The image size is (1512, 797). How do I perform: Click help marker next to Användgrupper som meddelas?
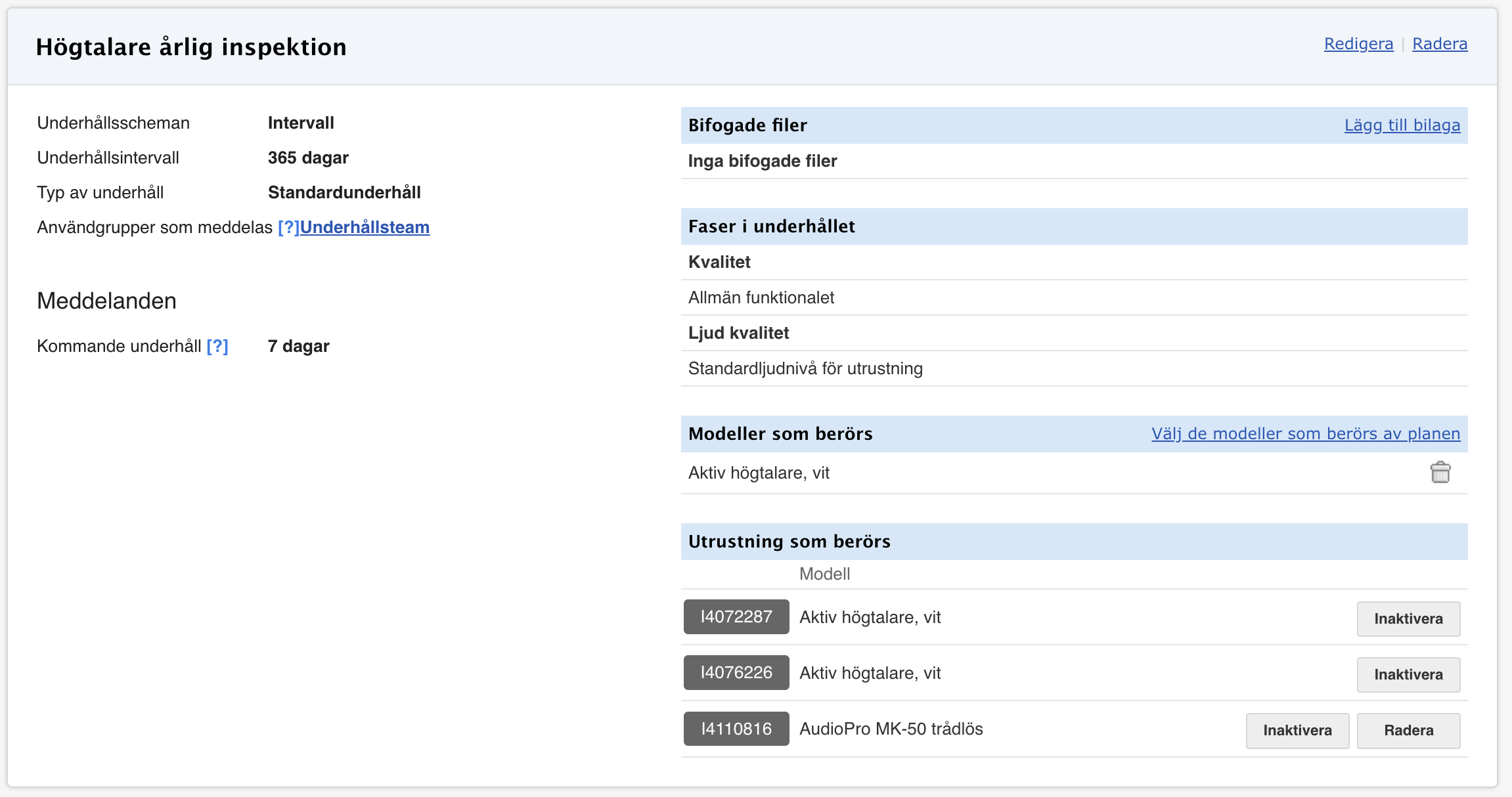click(288, 227)
